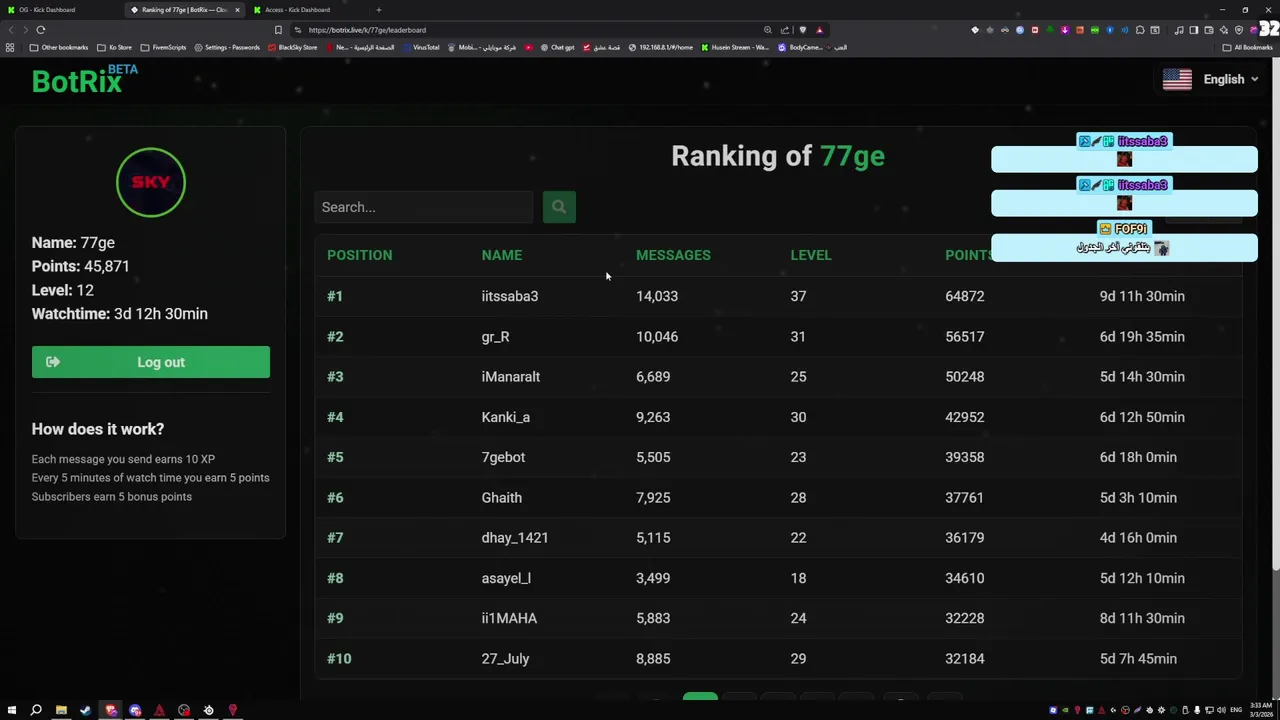This screenshot has height=720, width=1280.
Task: Open File Explorer from the taskbar
Action: coord(61,710)
